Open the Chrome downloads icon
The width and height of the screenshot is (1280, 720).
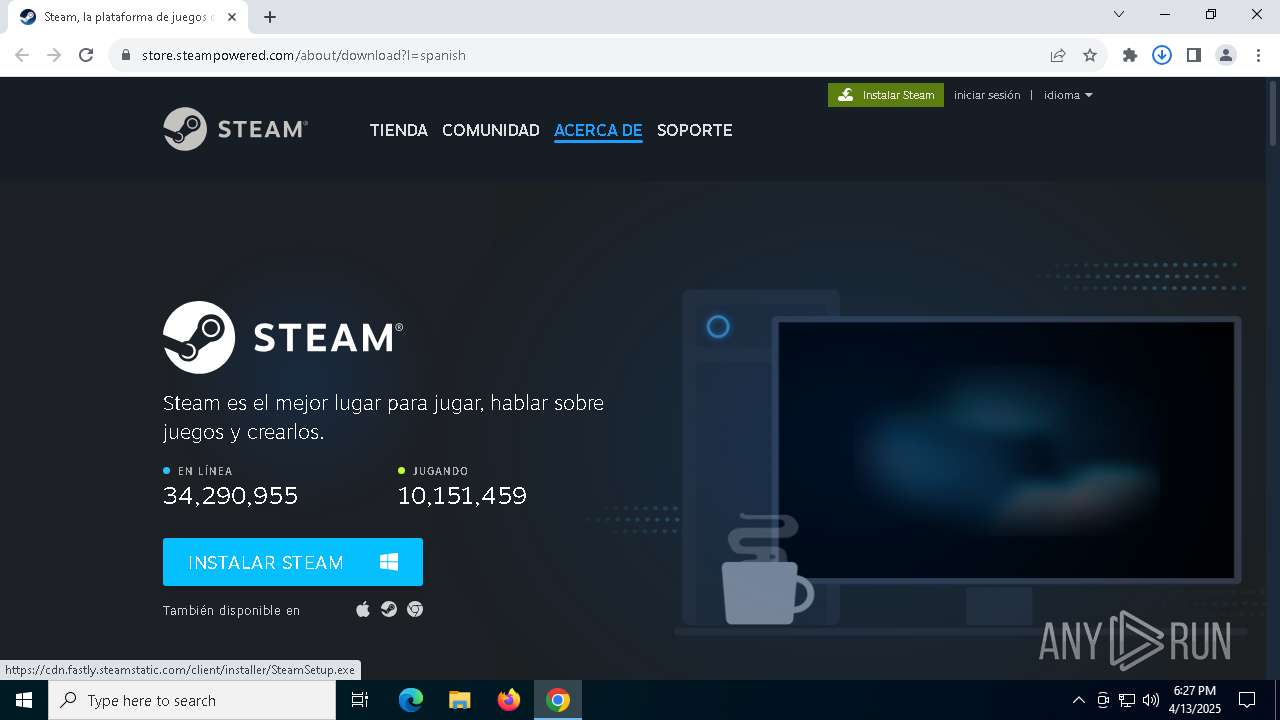click(1162, 55)
